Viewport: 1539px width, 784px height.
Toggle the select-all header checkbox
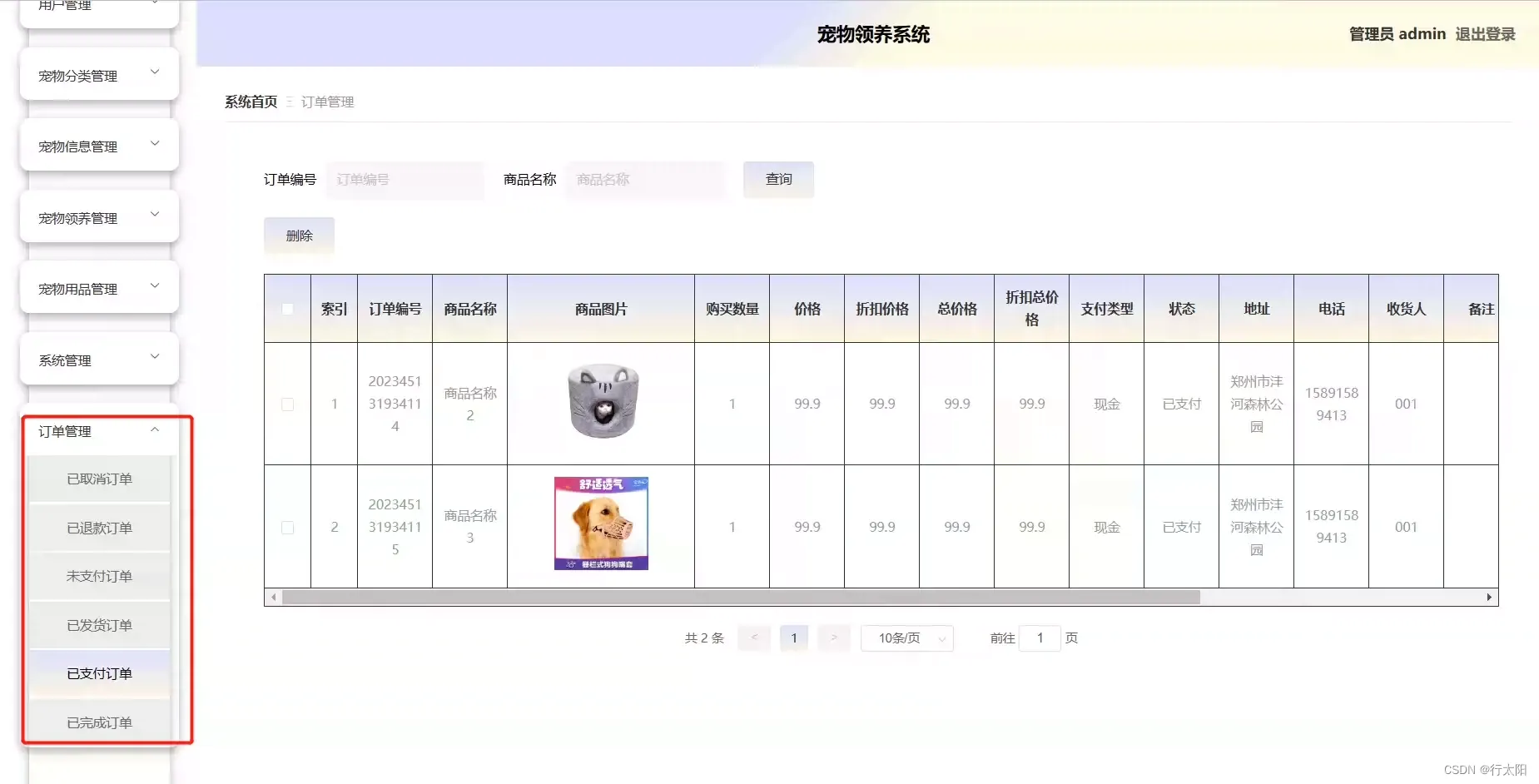[x=287, y=309]
